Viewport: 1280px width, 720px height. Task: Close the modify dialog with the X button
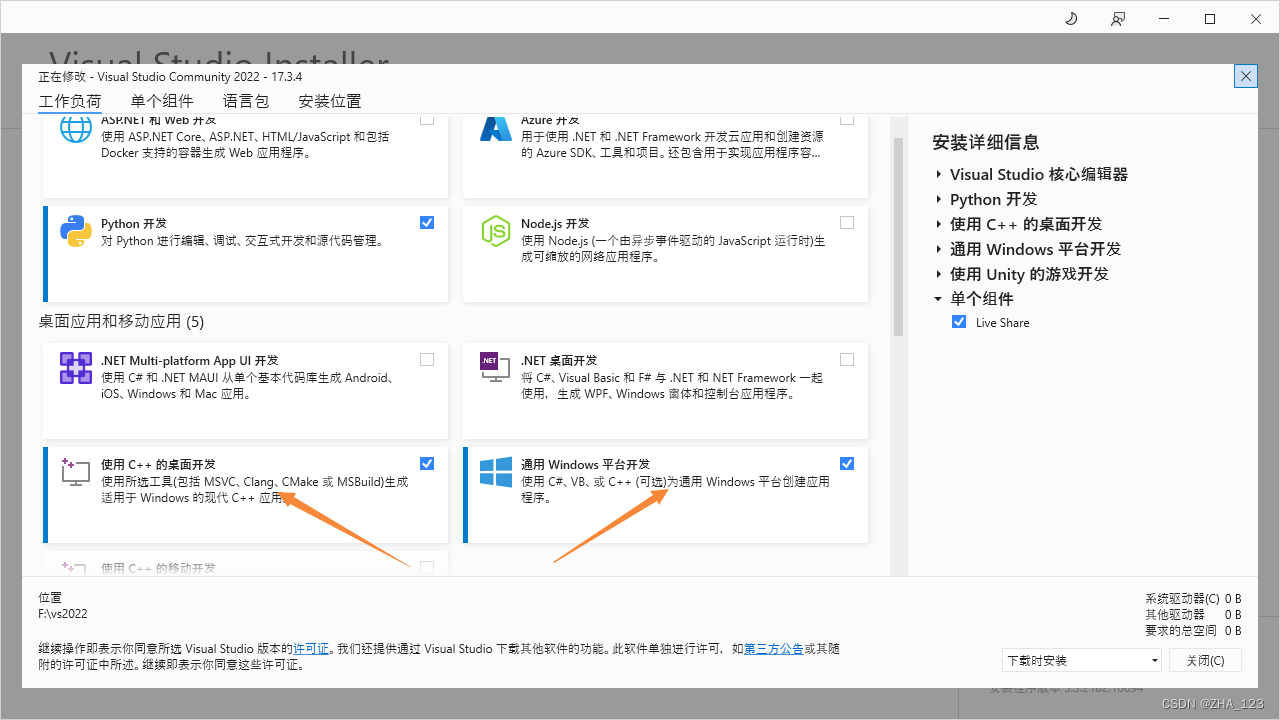click(1246, 76)
